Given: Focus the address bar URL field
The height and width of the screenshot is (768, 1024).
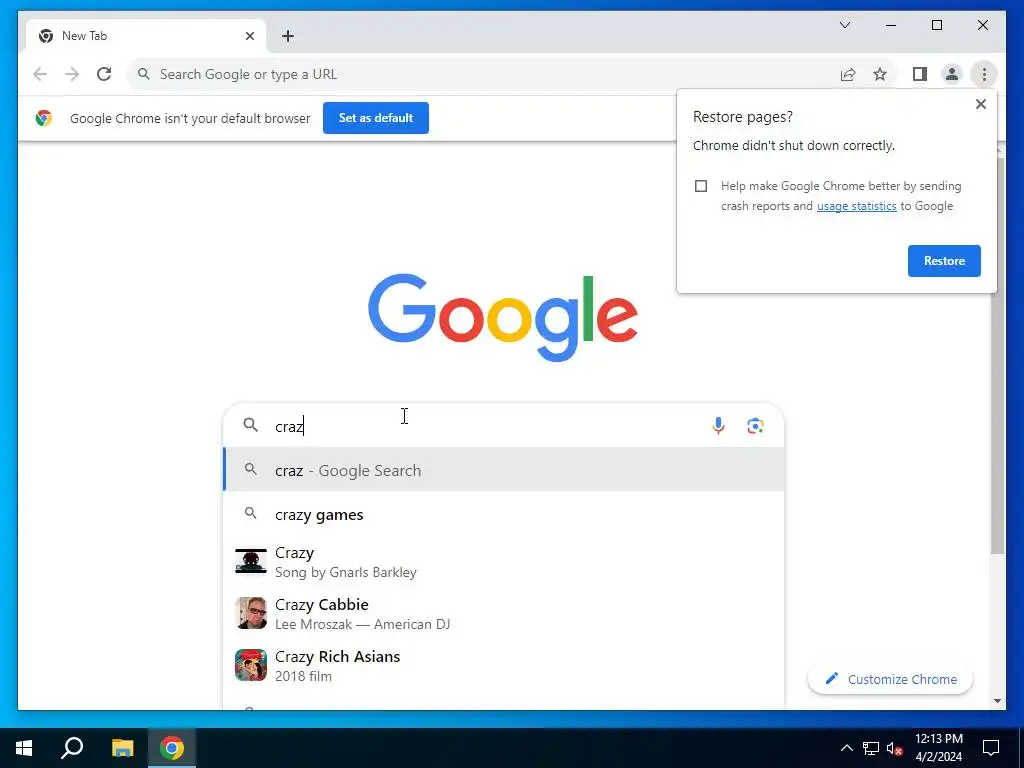Looking at the screenshot, I should 483,74.
